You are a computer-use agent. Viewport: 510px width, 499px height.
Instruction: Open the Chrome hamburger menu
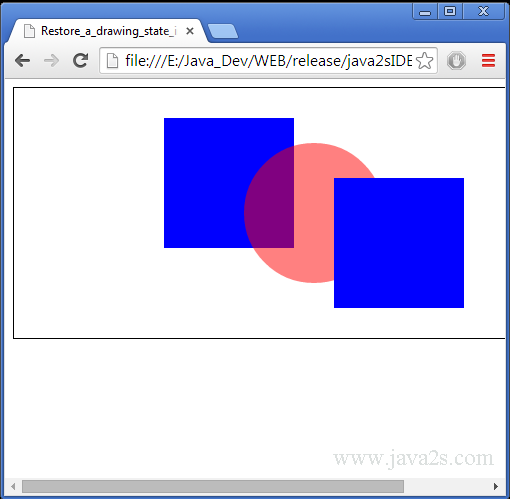click(x=488, y=61)
